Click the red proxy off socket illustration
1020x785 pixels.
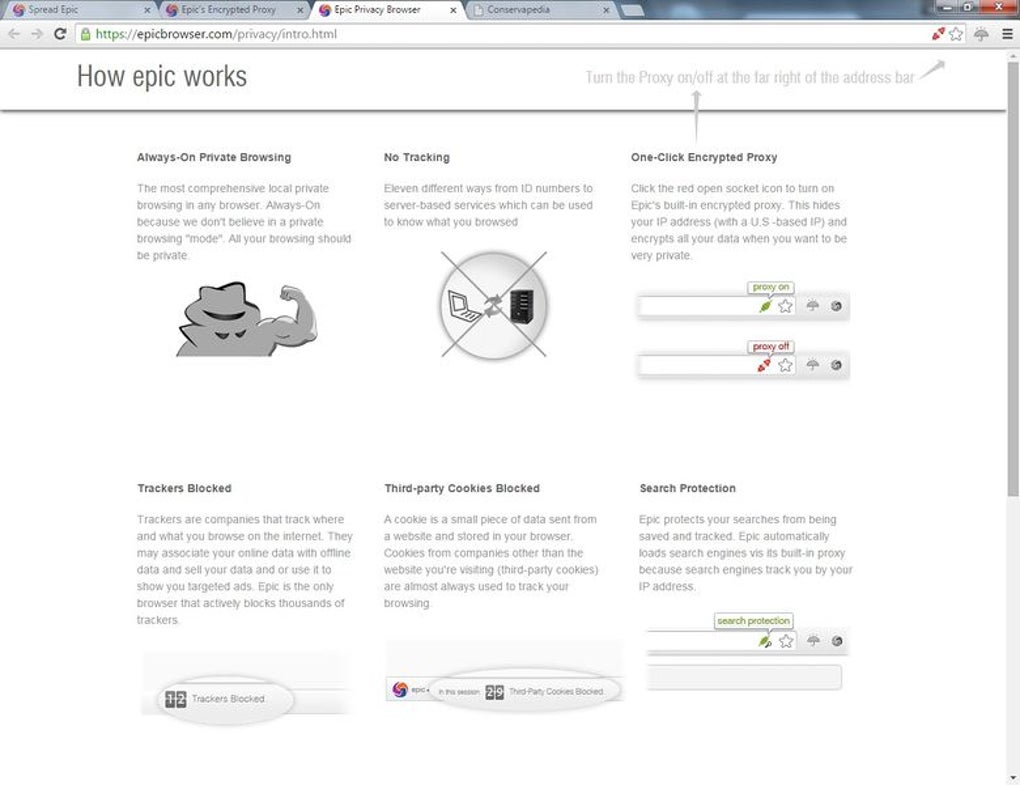pos(764,366)
